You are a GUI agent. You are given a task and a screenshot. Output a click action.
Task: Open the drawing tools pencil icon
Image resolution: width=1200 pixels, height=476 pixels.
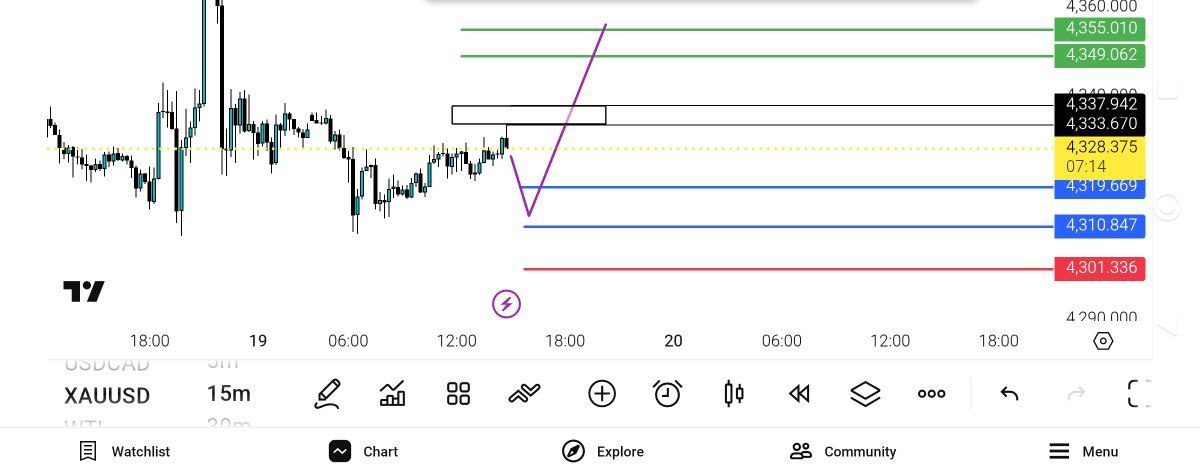pos(327,394)
